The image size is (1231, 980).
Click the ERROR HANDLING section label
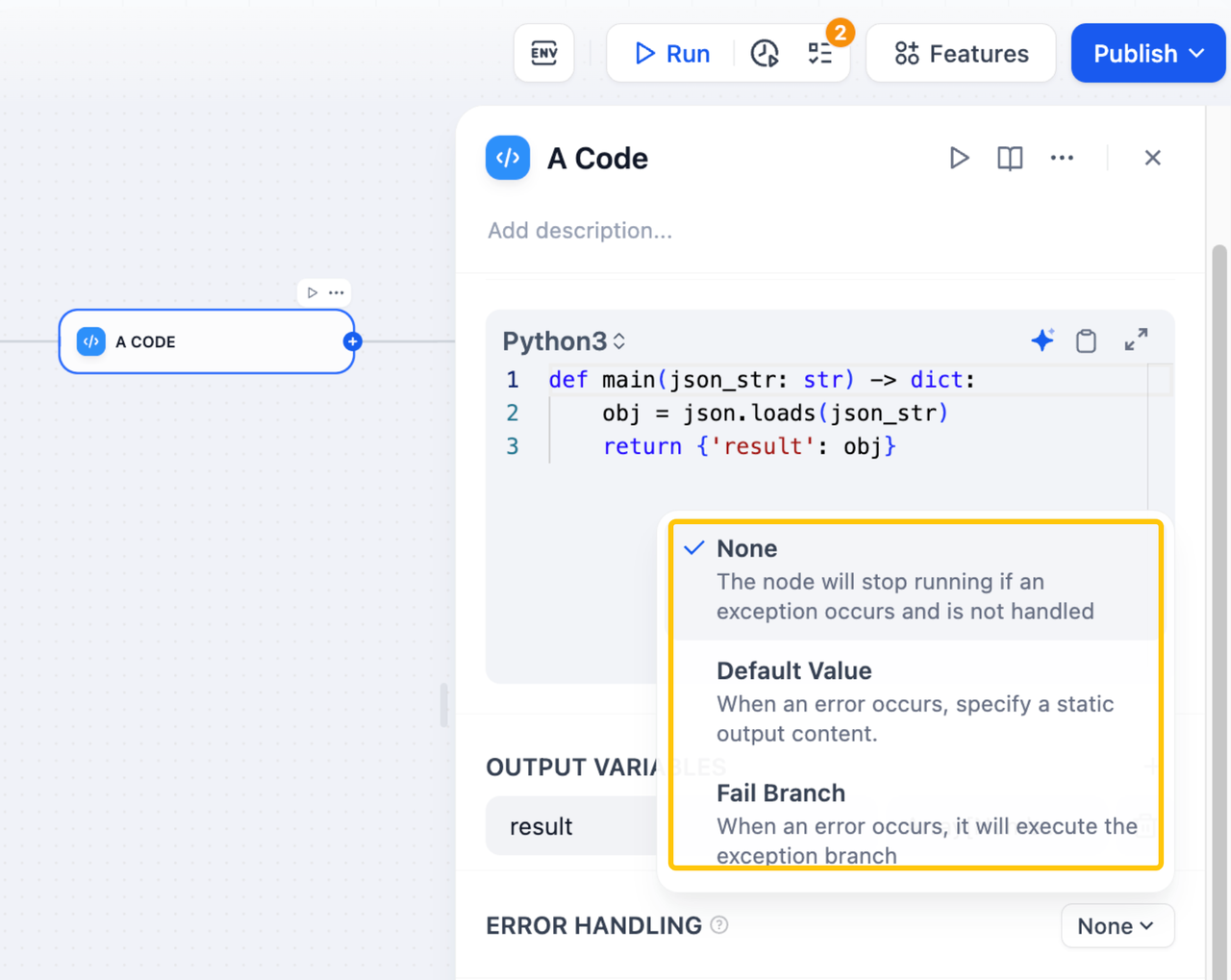594,926
